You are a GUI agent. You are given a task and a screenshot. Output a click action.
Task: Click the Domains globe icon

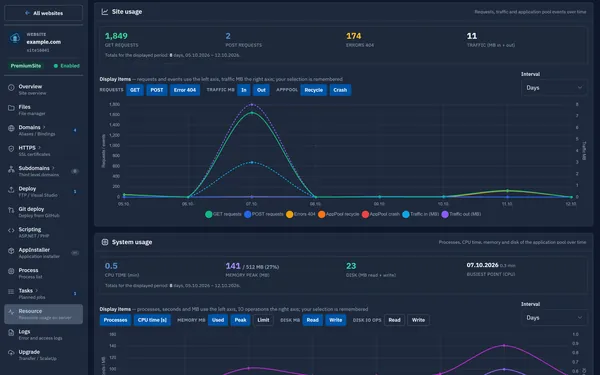click(x=11, y=129)
